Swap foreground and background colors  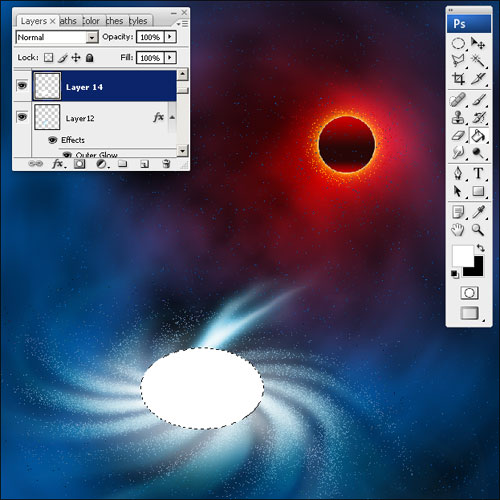pyautogui.click(x=480, y=248)
